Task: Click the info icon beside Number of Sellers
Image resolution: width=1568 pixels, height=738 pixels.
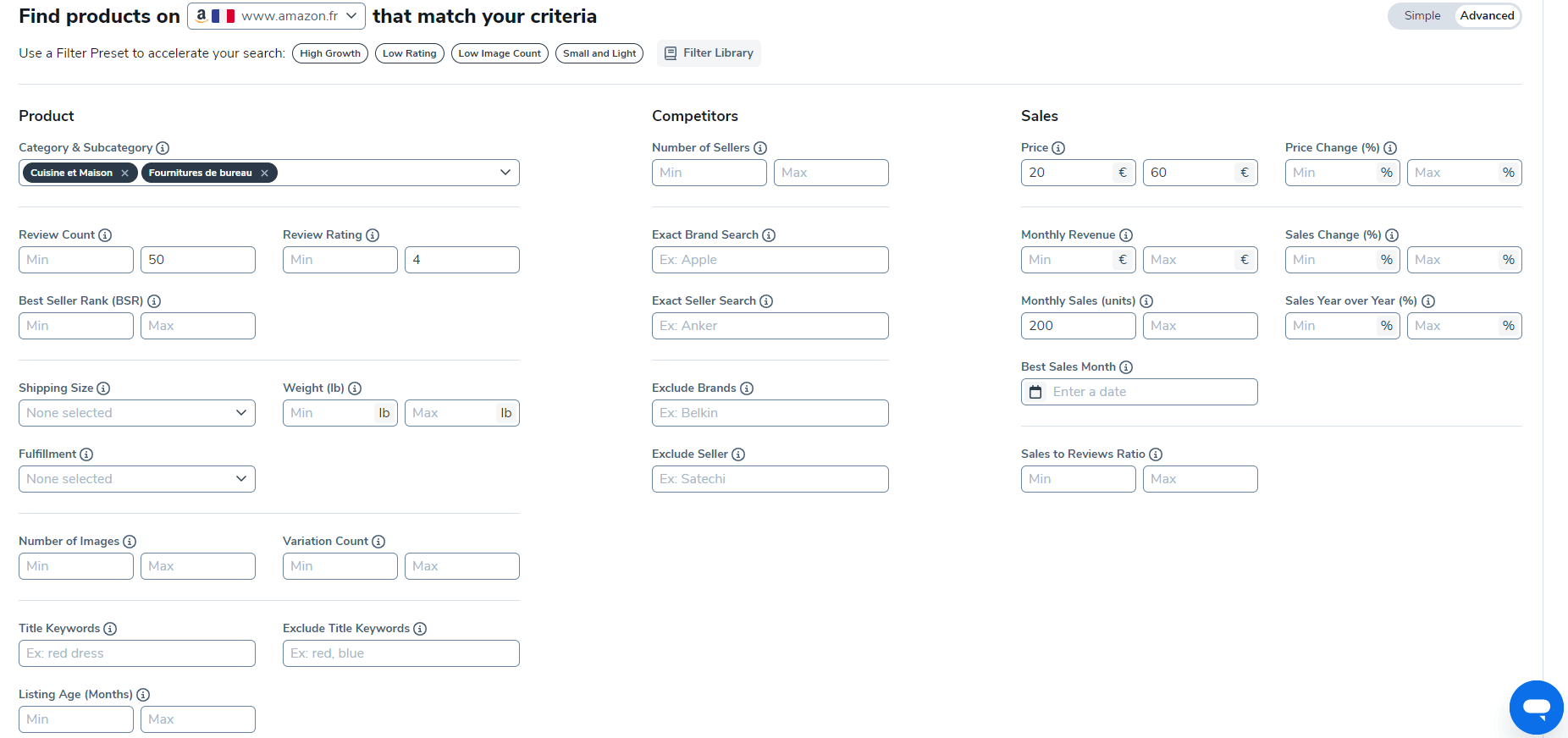Action: 760,148
